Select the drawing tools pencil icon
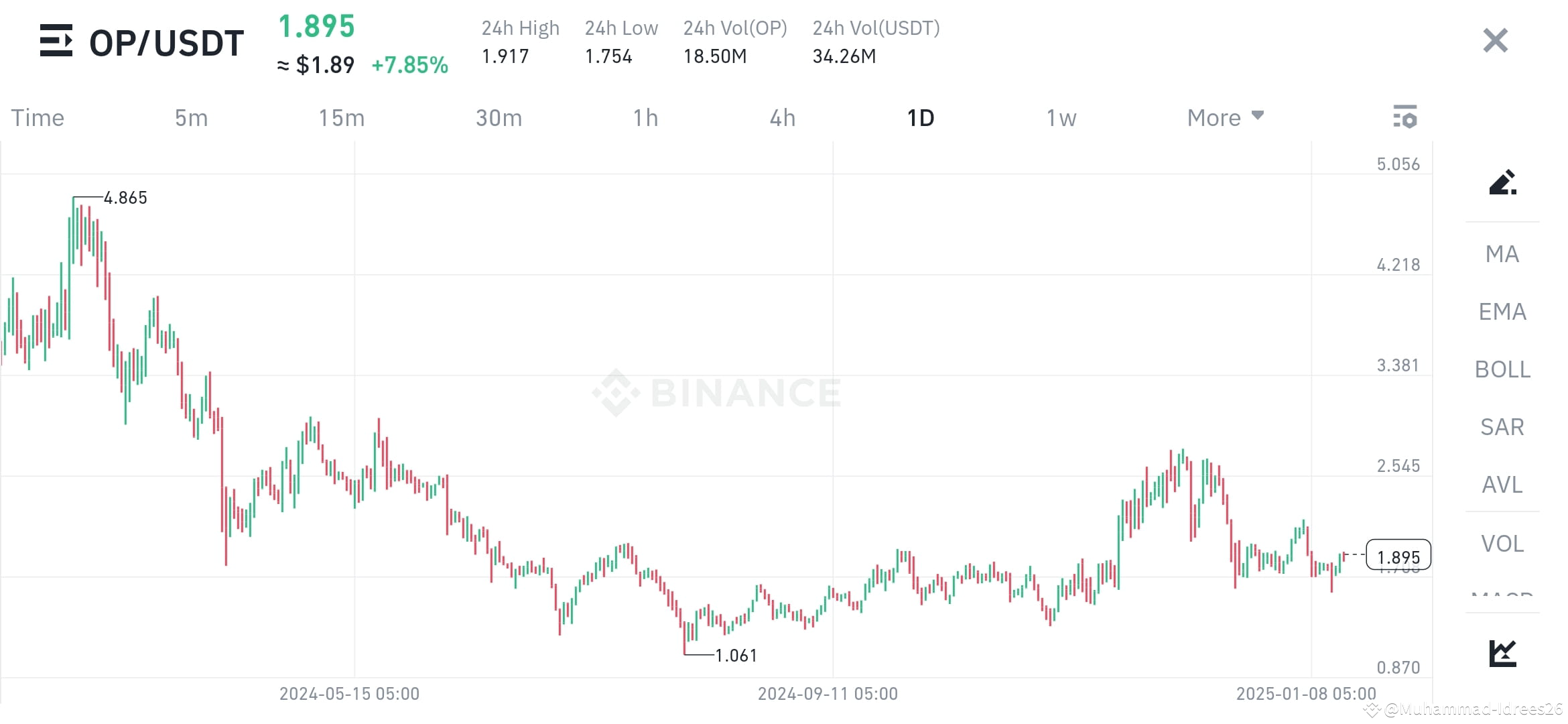Viewport: 1568px width, 724px height. [x=1503, y=184]
